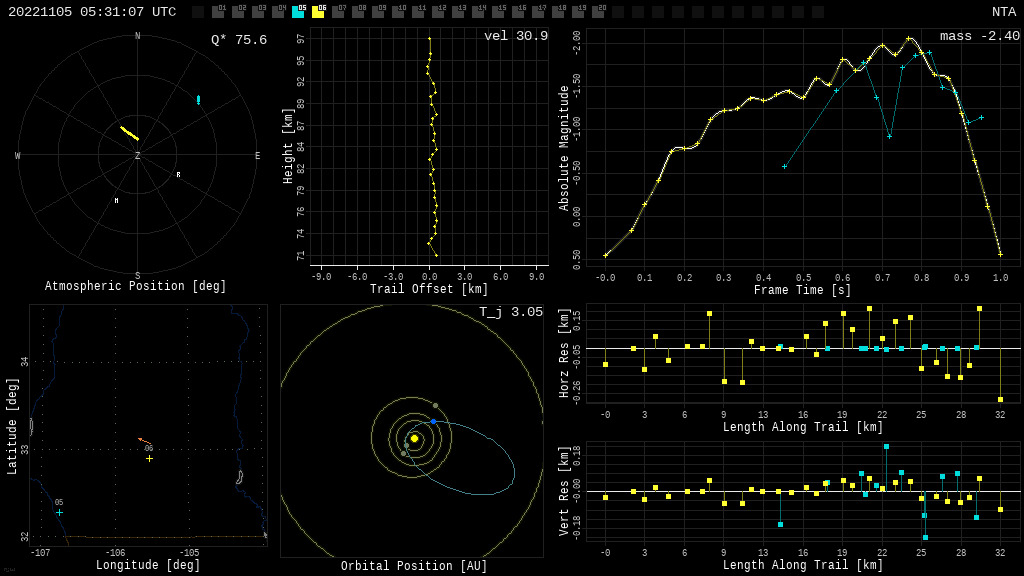Click the orange ground track arrow on map
The height and width of the screenshot is (576, 1024).
point(144,440)
